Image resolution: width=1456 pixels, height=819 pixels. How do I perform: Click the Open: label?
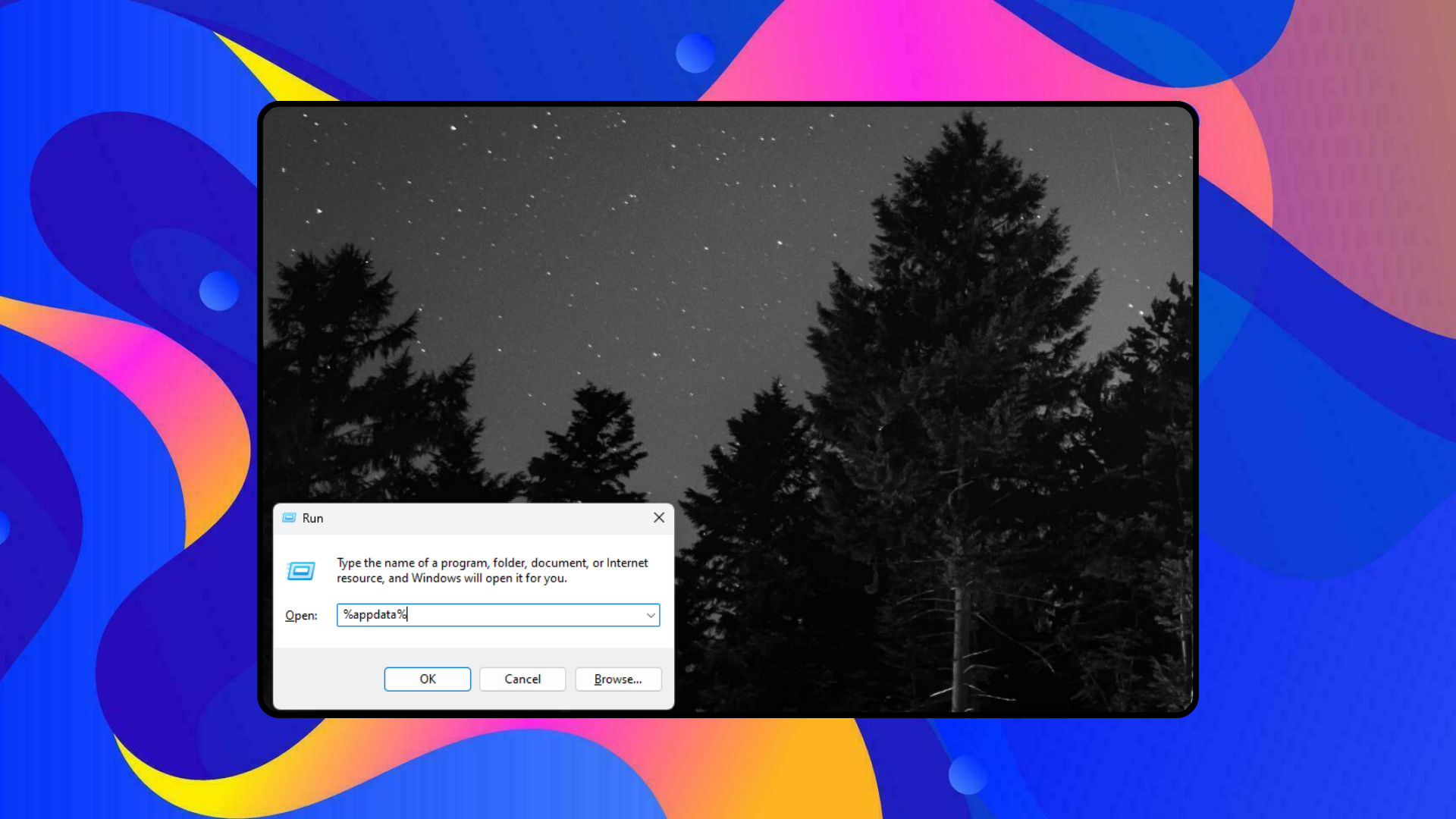coord(301,615)
